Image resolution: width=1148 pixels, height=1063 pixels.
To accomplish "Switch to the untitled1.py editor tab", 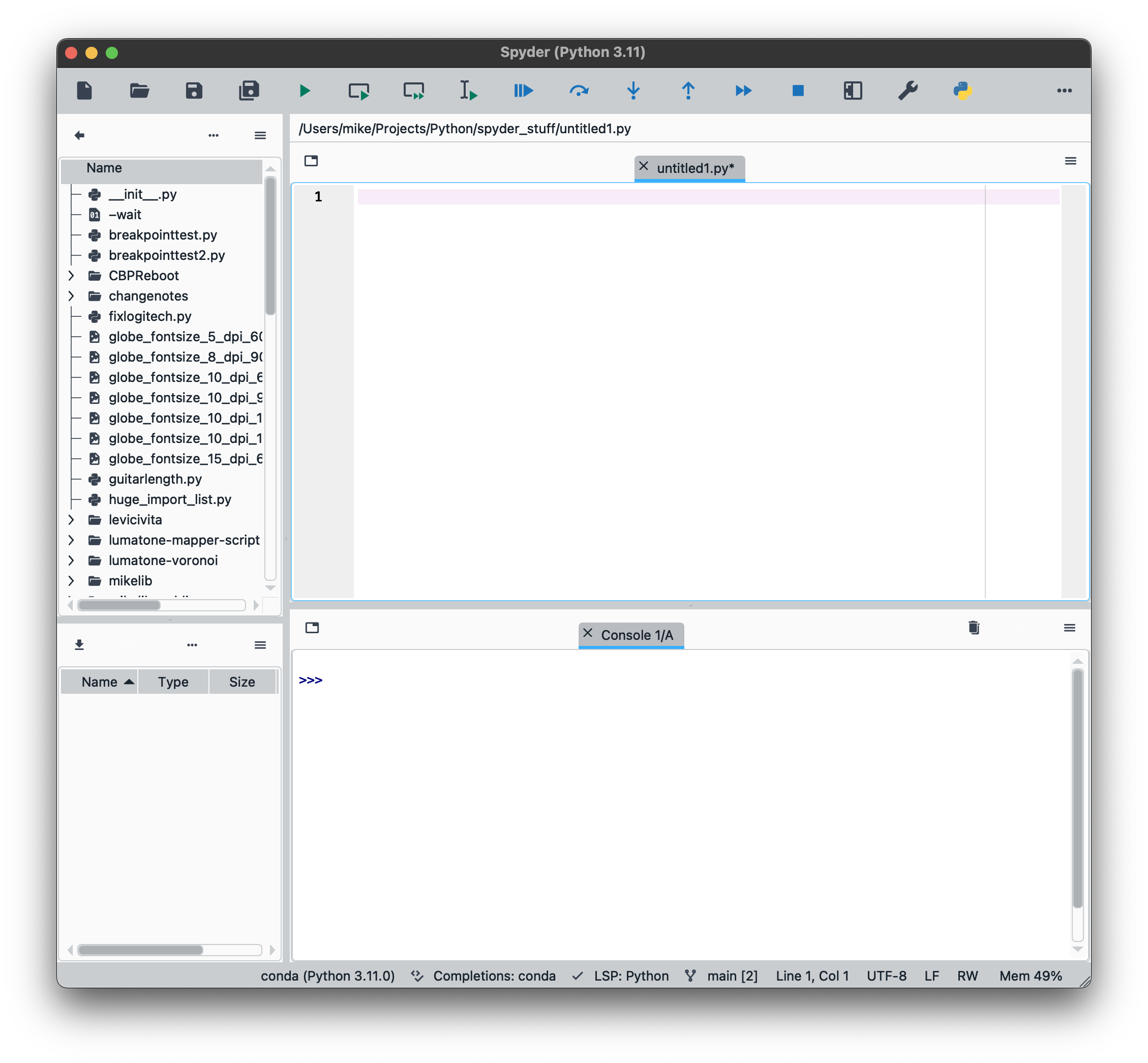I will (695, 168).
